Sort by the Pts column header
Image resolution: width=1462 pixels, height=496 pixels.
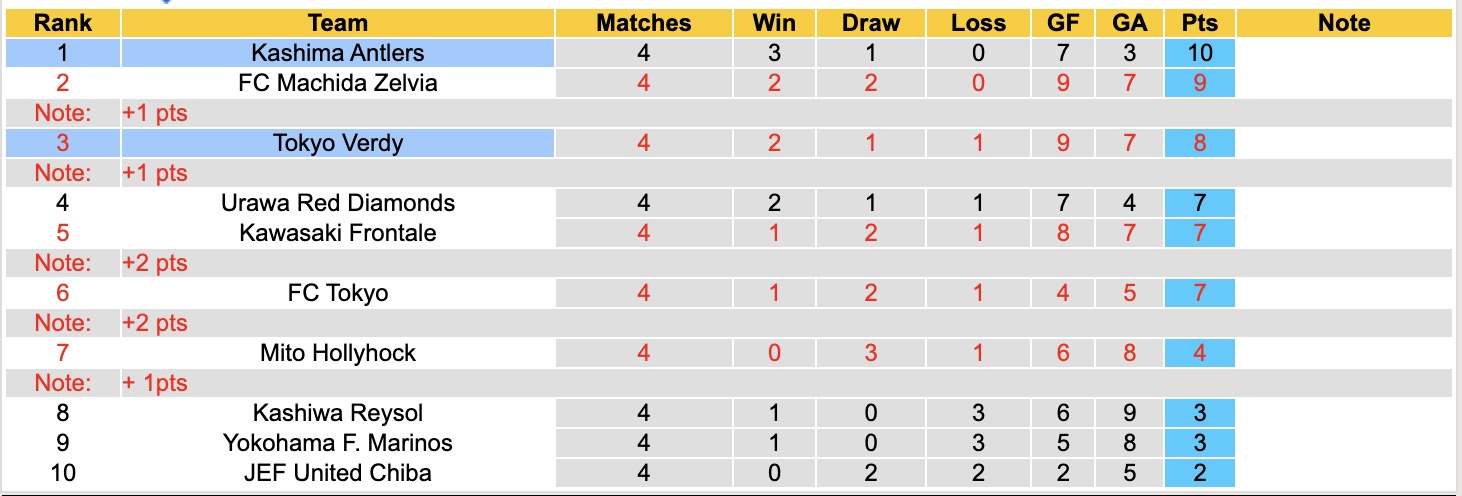coord(1199,23)
